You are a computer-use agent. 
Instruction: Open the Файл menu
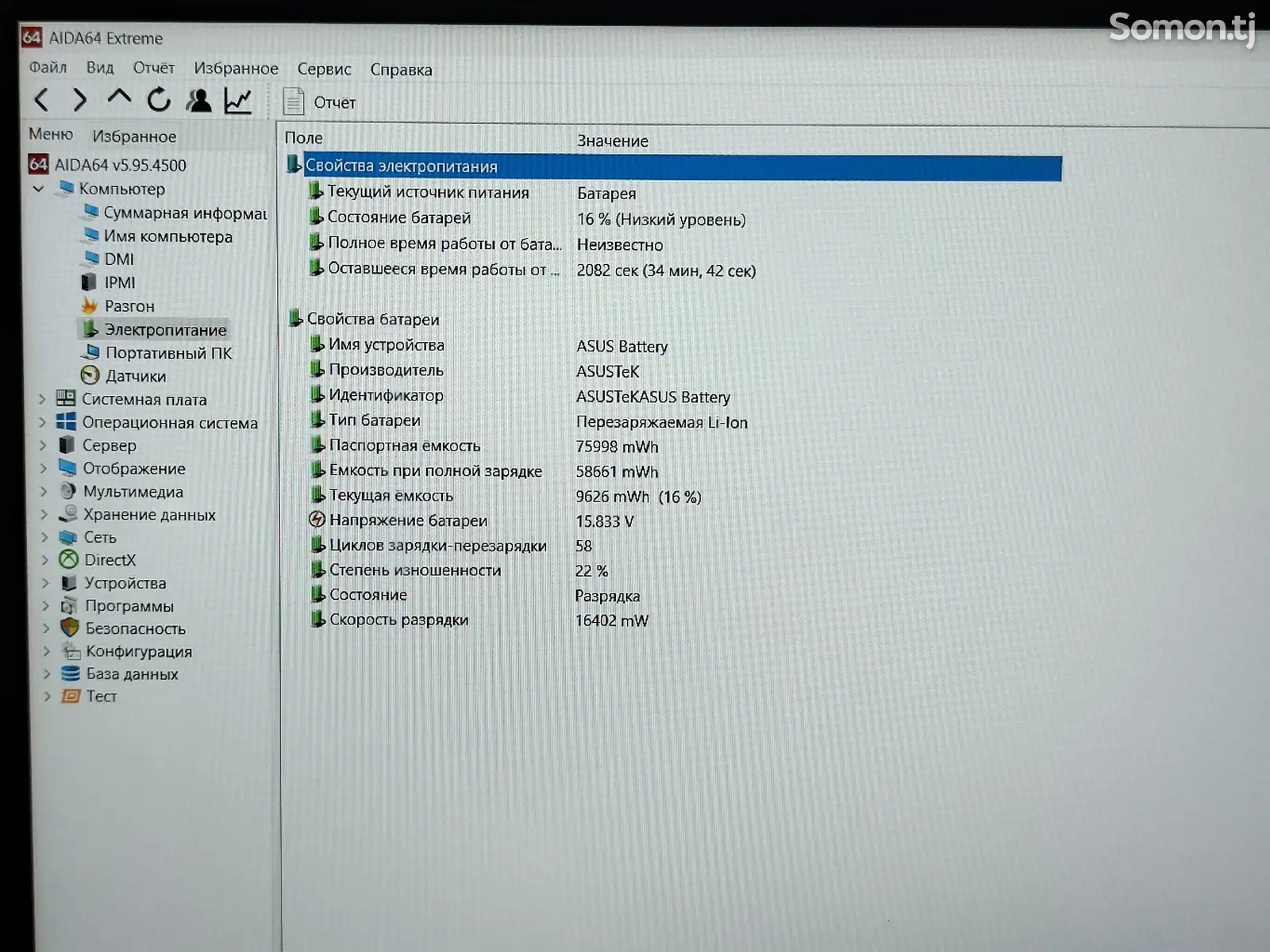coord(48,67)
